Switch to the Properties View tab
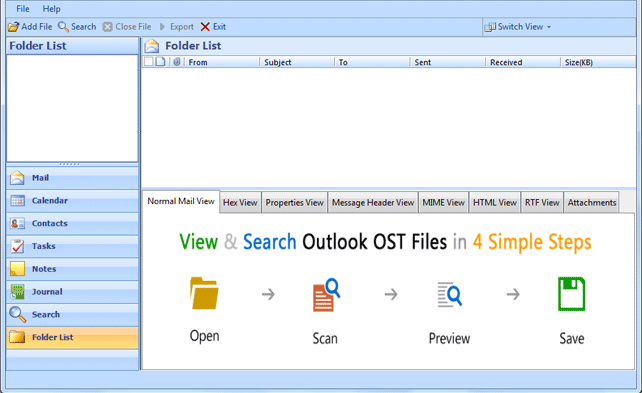The height and width of the screenshot is (393, 642). [x=294, y=203]
